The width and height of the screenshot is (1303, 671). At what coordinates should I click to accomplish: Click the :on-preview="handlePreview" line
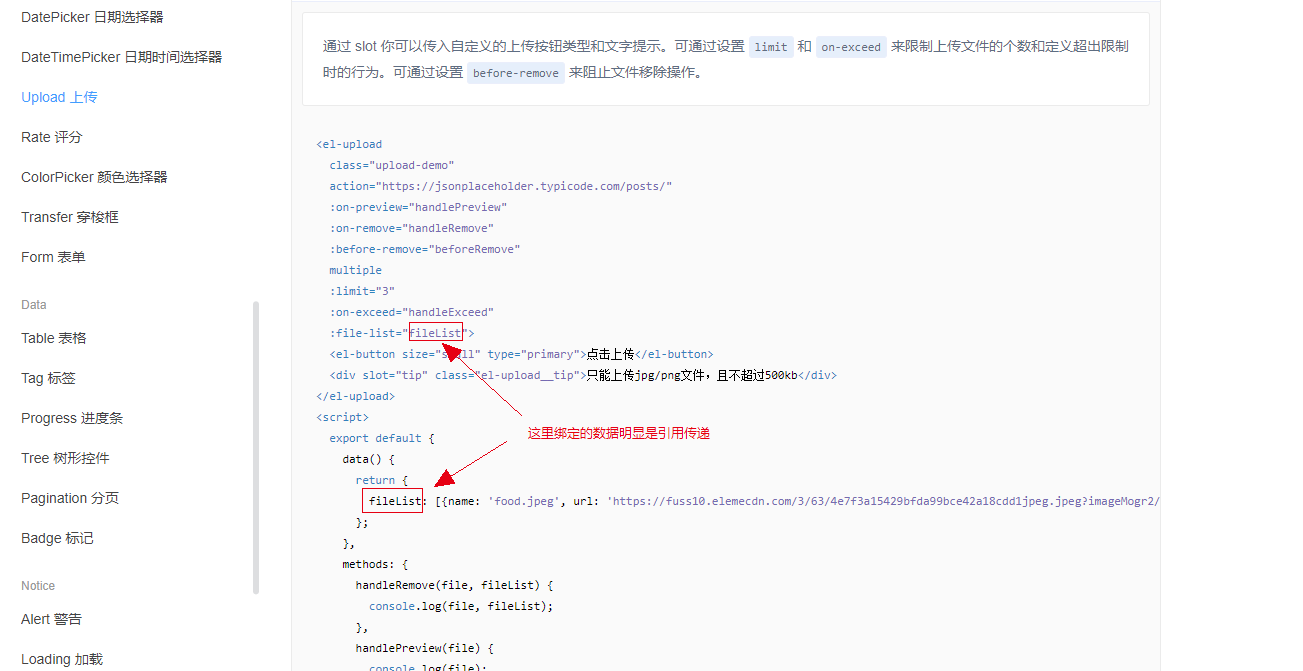click(418, 207)
